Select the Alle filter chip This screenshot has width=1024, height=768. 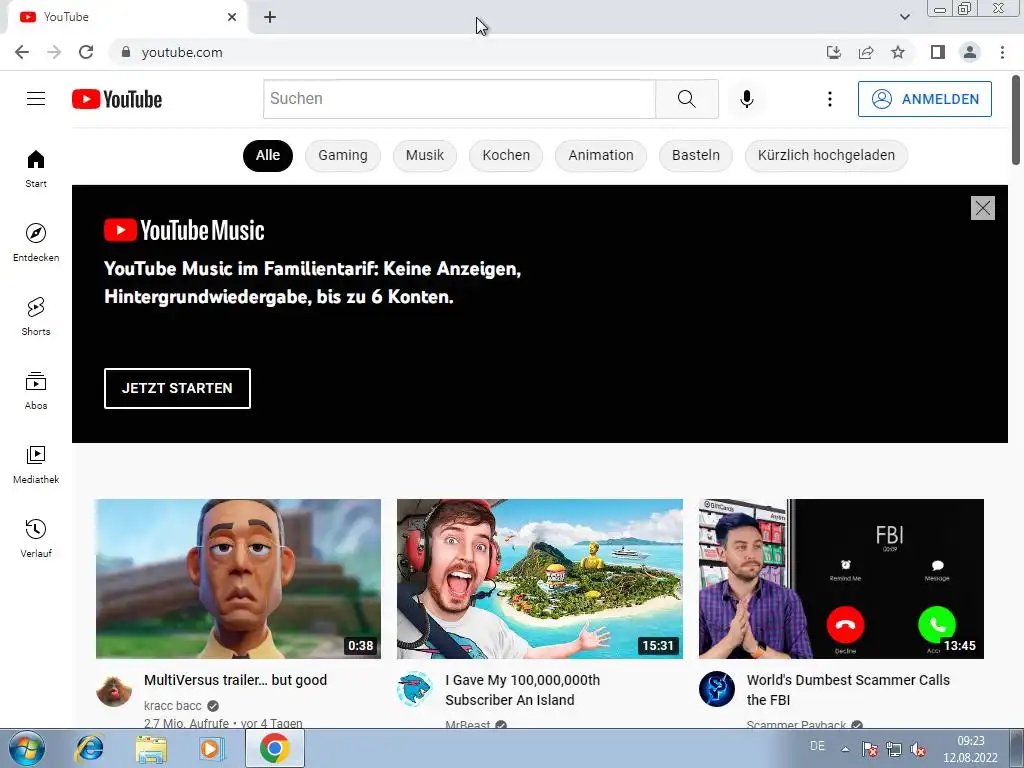268,155
